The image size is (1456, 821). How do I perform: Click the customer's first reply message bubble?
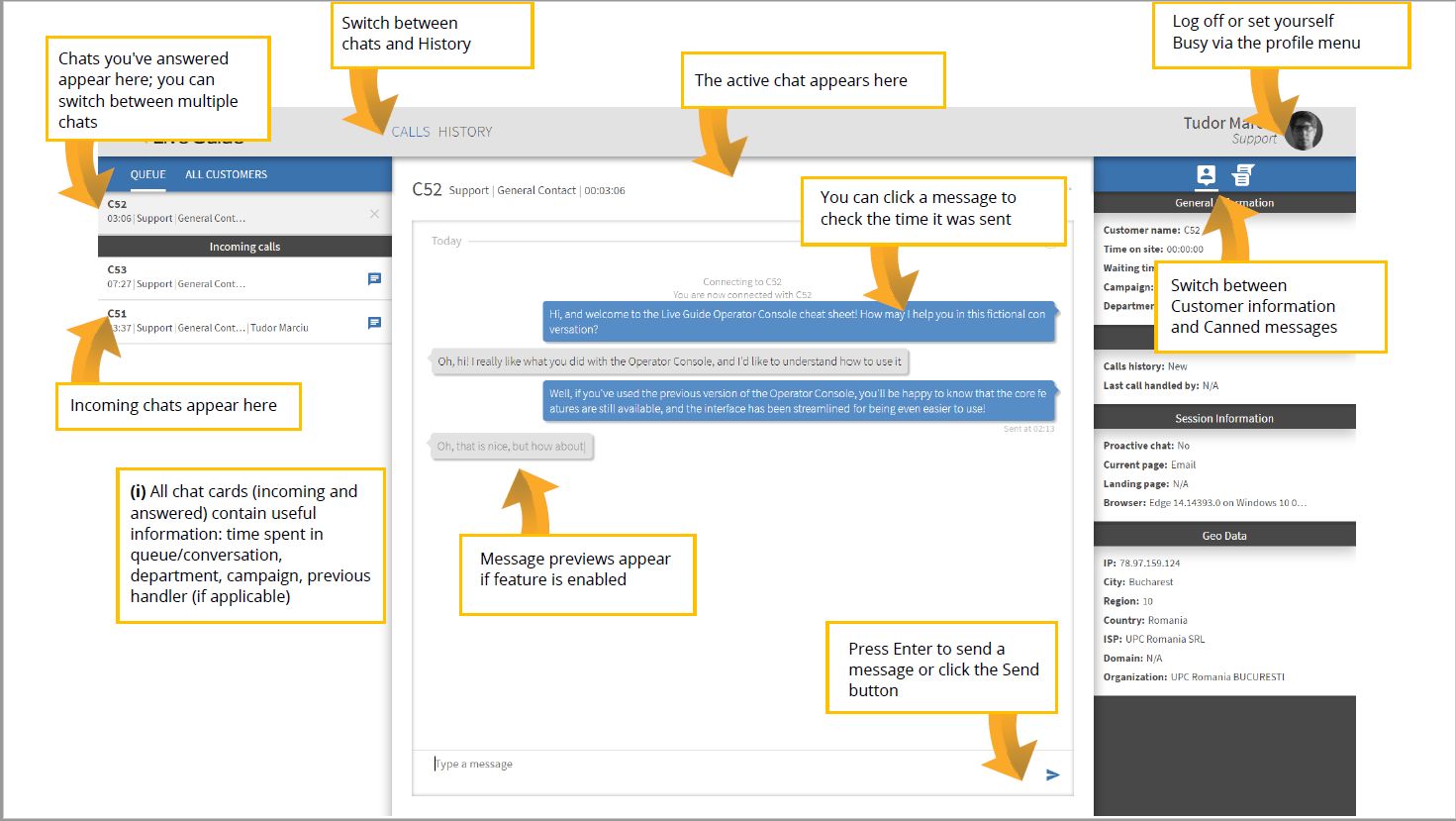[x=673, y=361]
